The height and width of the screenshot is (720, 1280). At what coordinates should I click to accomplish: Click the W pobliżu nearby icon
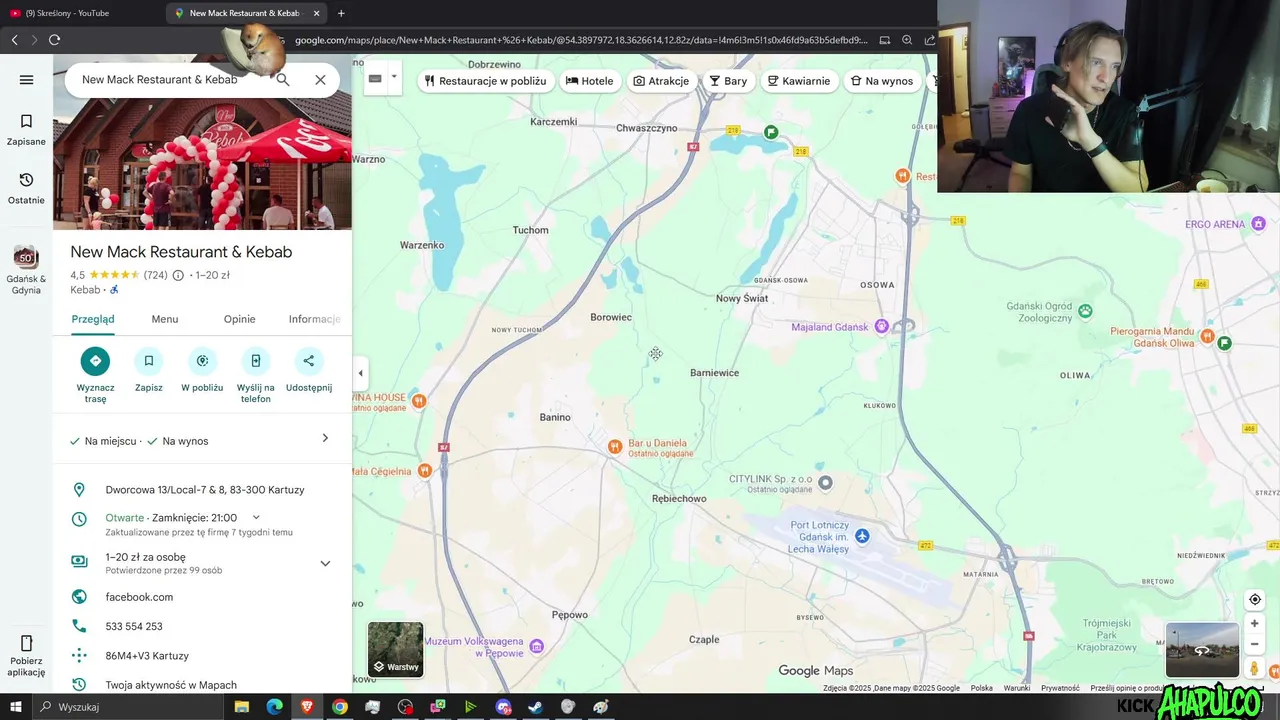coord(202,361)
